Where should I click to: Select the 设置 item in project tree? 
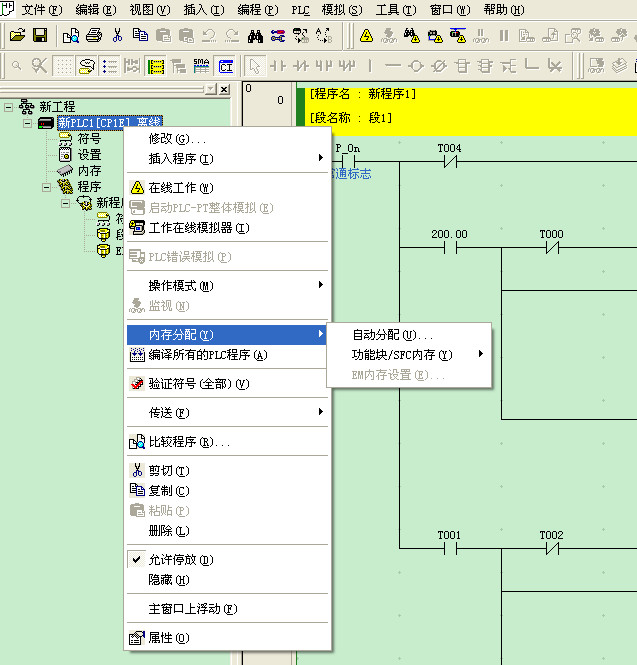pos(89,155)
